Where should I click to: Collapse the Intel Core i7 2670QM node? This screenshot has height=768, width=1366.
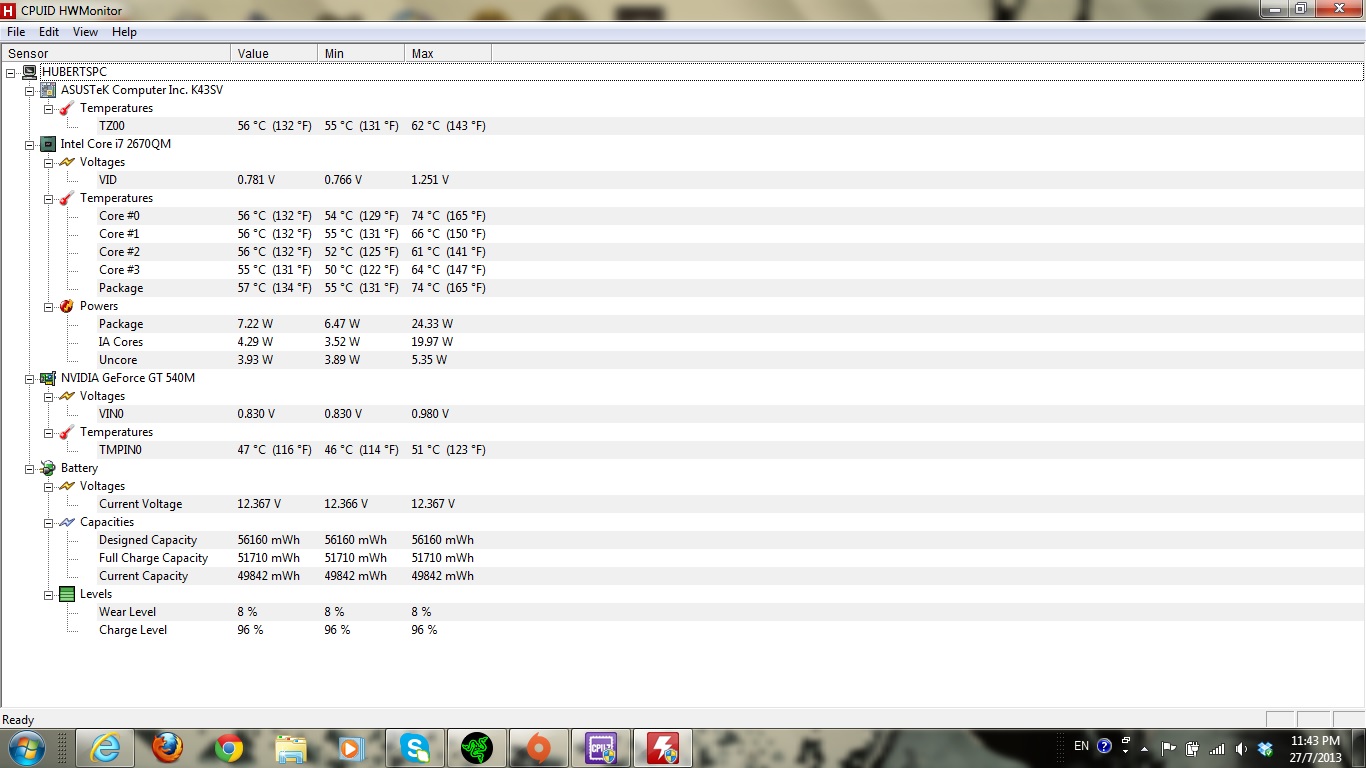pyautogui.click(x=30, y=144)
